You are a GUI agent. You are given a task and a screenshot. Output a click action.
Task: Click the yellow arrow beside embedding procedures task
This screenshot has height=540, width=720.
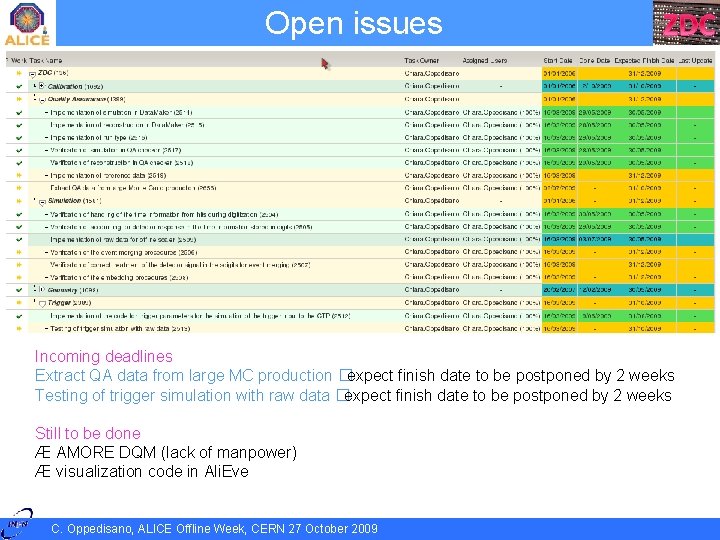(x=19, y=277)
